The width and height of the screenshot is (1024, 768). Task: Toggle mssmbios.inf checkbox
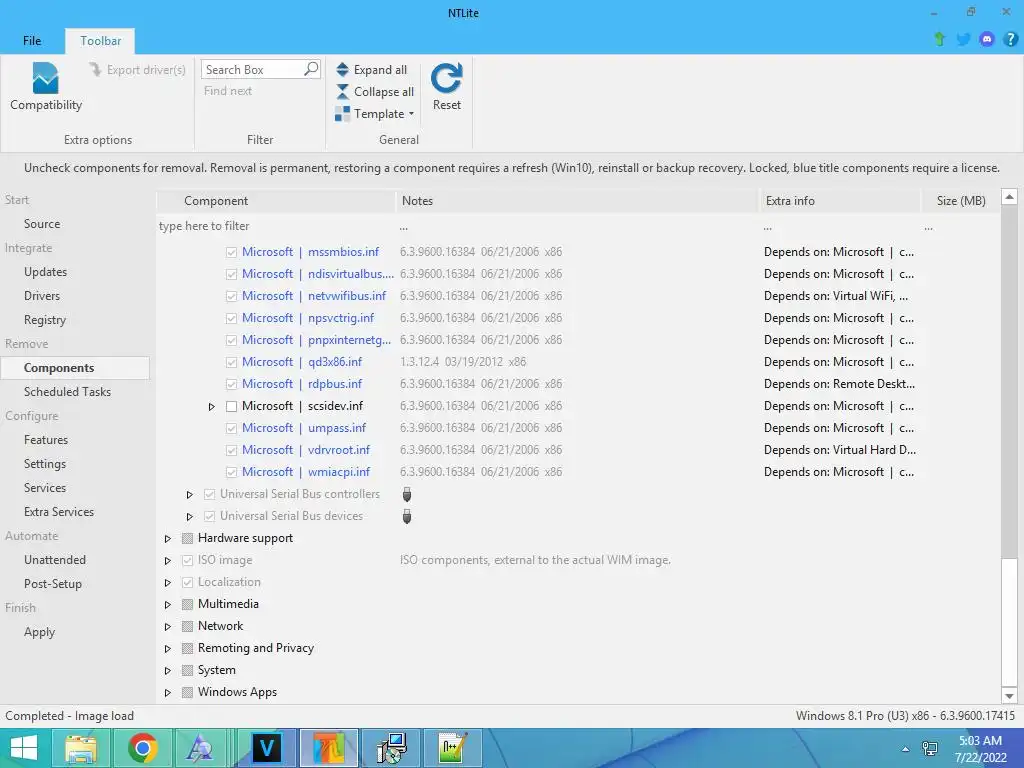coord(231,252)
